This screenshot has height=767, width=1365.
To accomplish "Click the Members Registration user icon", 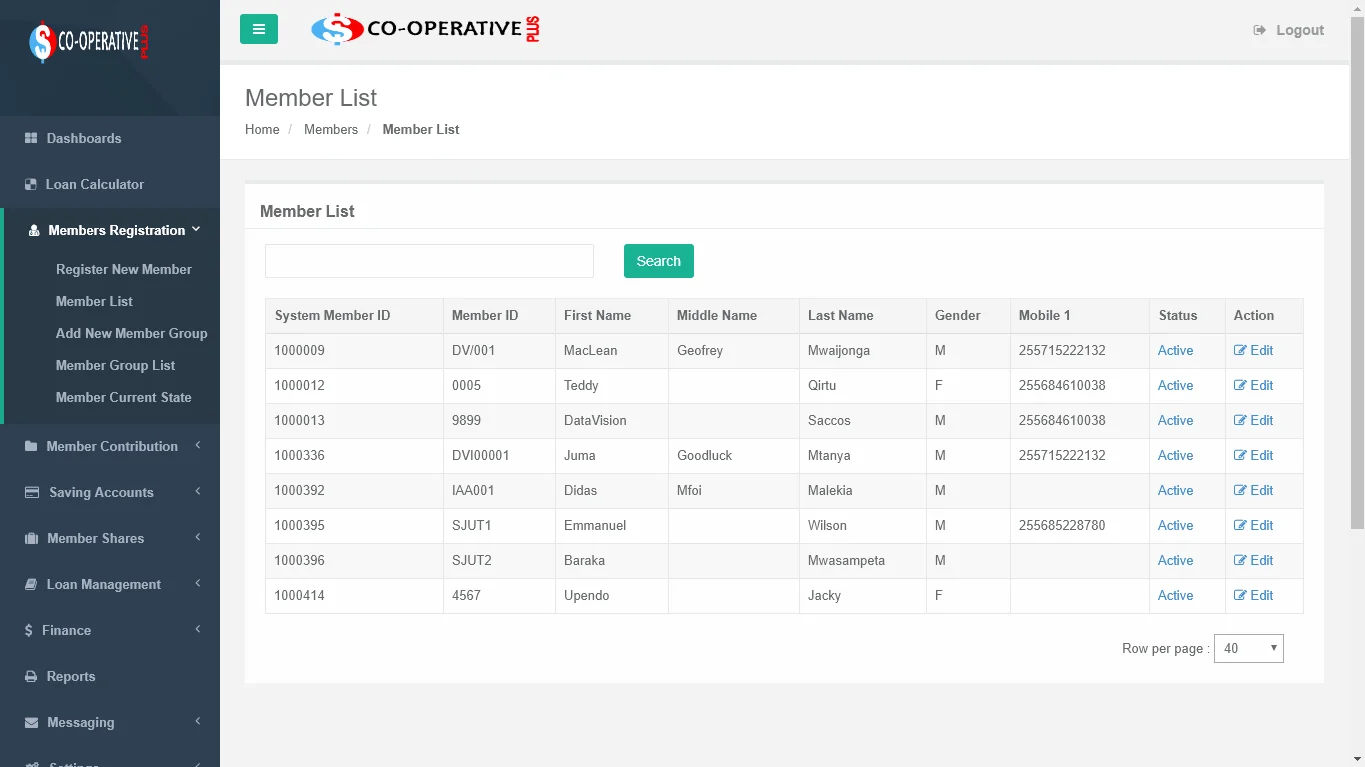I will [34, 230].
